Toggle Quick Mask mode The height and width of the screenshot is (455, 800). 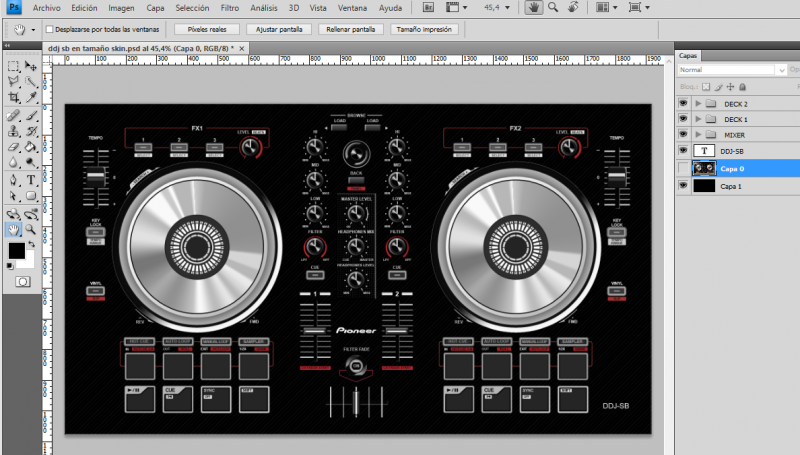[x=22, y=282]
